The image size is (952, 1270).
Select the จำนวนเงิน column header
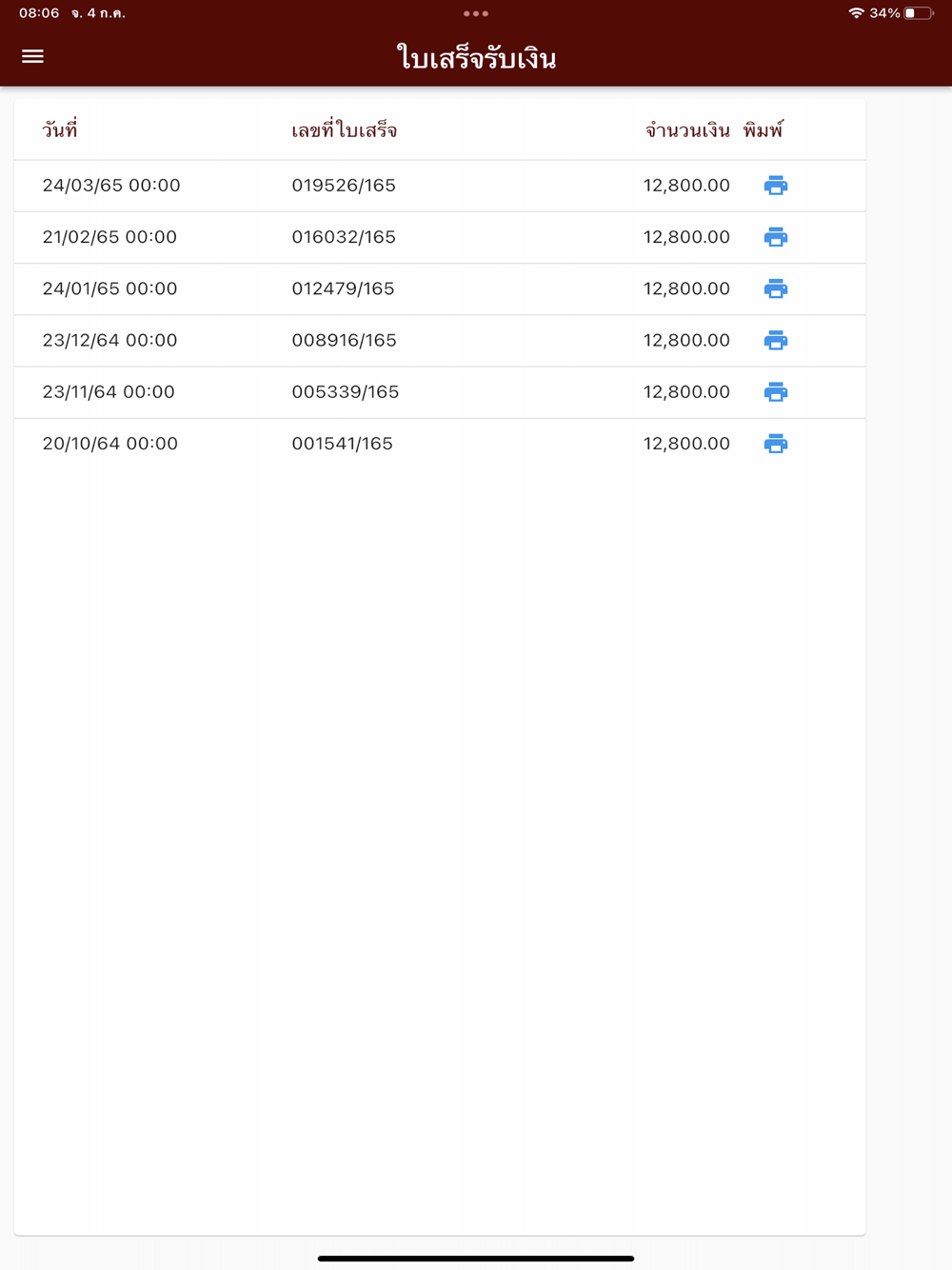click(687, 130)
